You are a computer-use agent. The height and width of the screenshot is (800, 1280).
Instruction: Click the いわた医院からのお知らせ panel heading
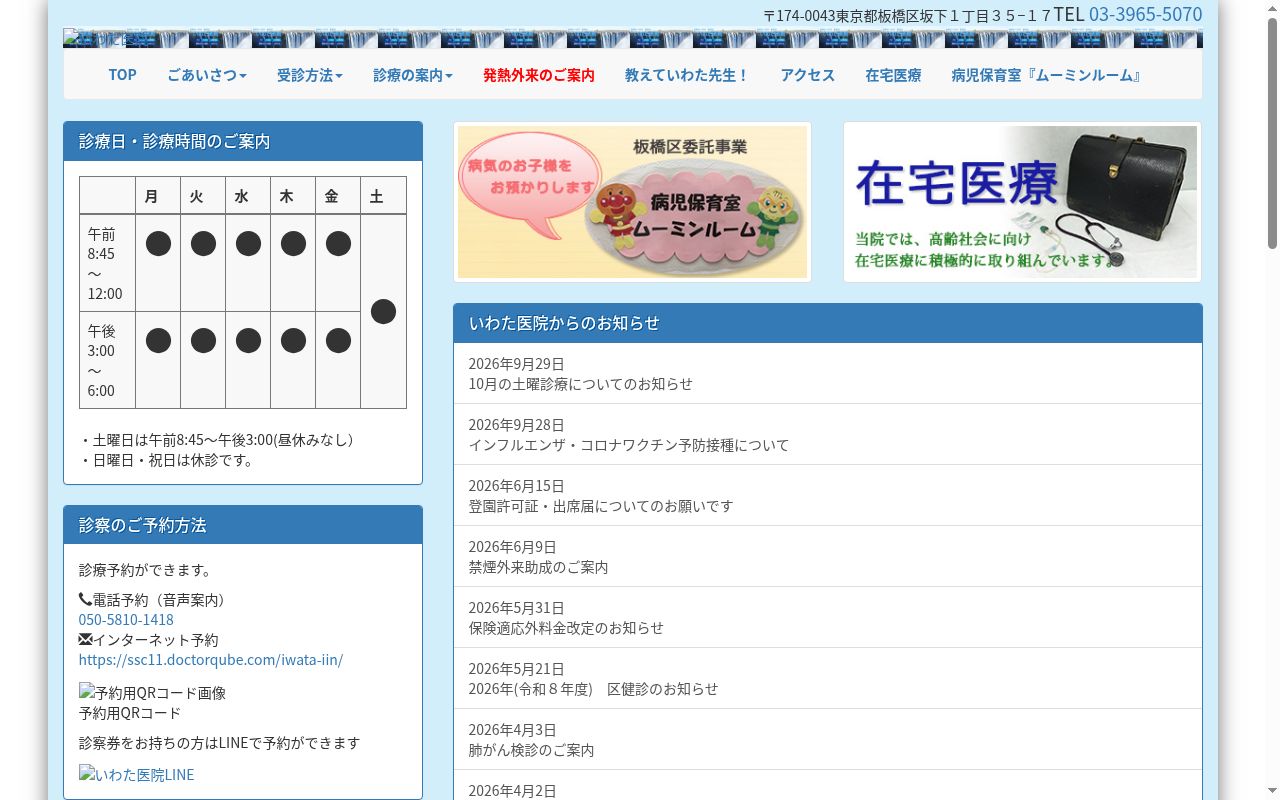[828, 324]
